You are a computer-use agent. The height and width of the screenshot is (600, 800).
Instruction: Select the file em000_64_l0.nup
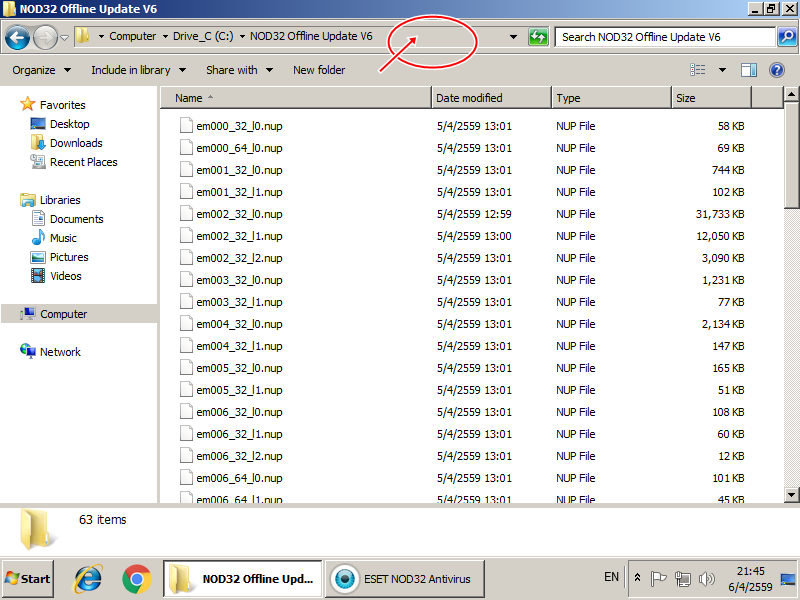(239, 148)
